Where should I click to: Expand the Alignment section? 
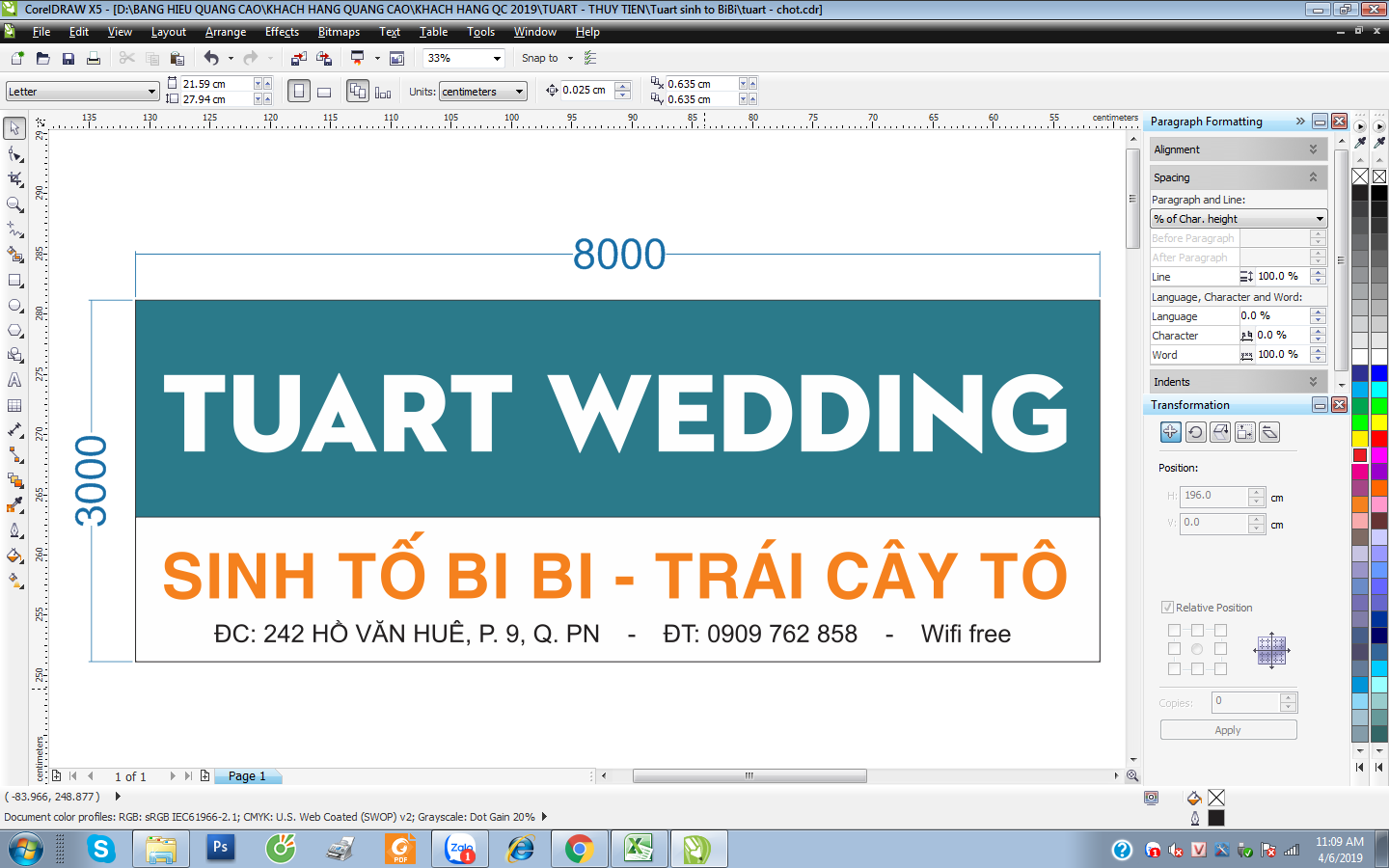(x=1313, y=149)
